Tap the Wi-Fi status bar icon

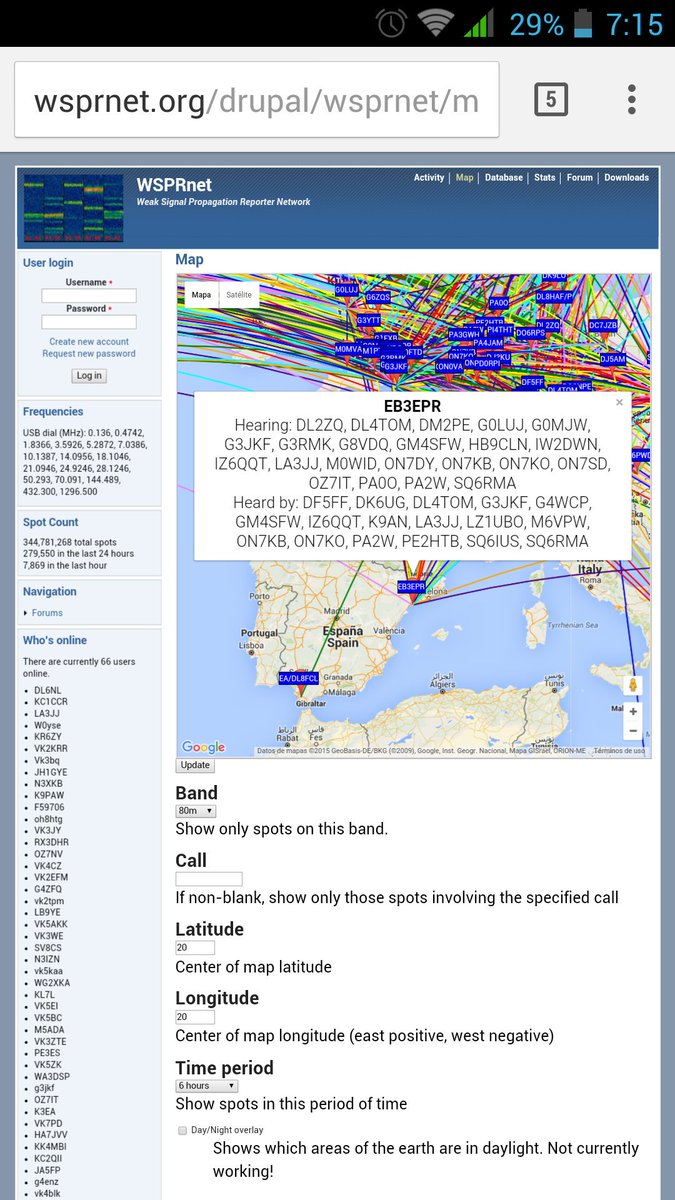[436, 23]
